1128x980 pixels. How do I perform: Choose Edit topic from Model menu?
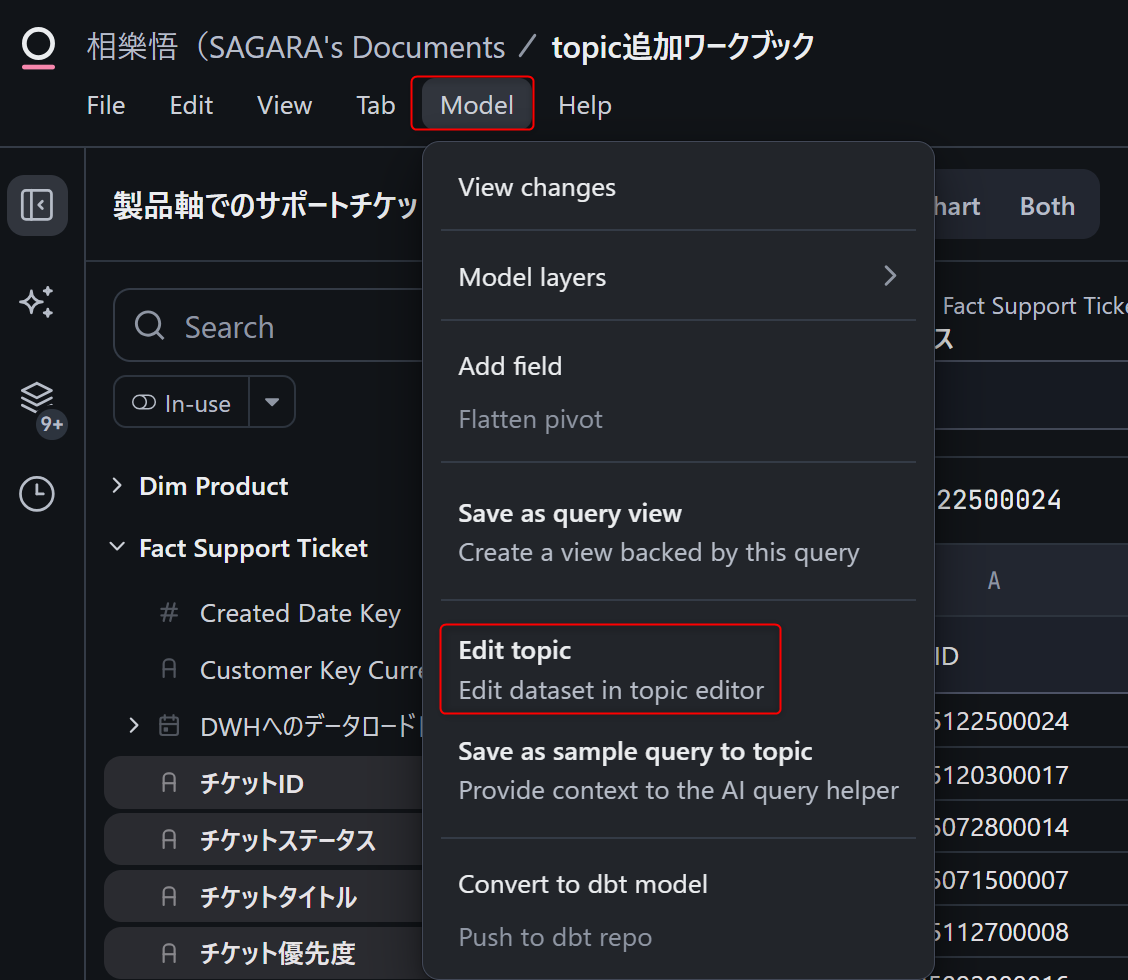(610, 669)
